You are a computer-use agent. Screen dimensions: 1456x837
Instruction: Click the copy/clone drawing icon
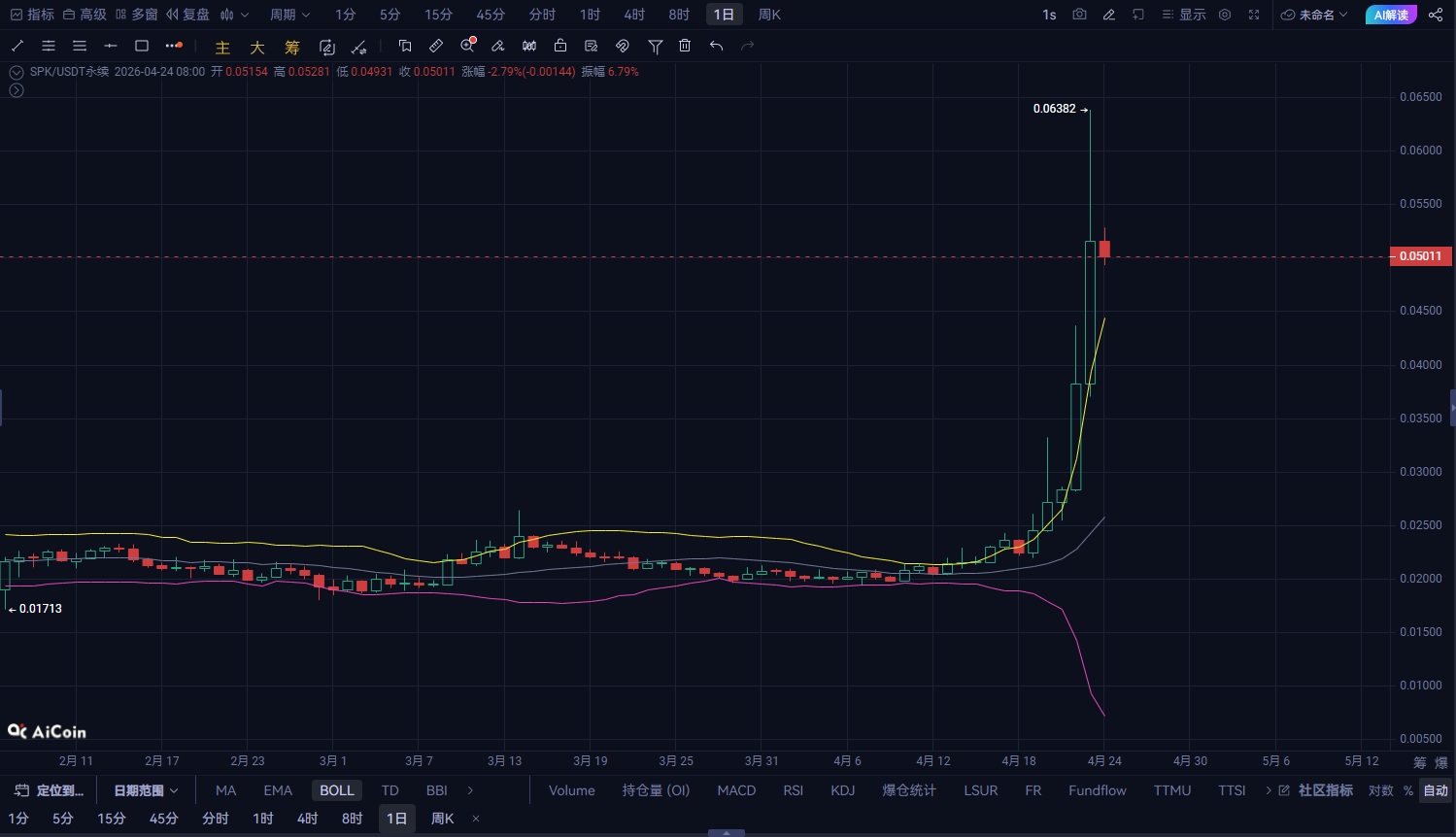405,46
